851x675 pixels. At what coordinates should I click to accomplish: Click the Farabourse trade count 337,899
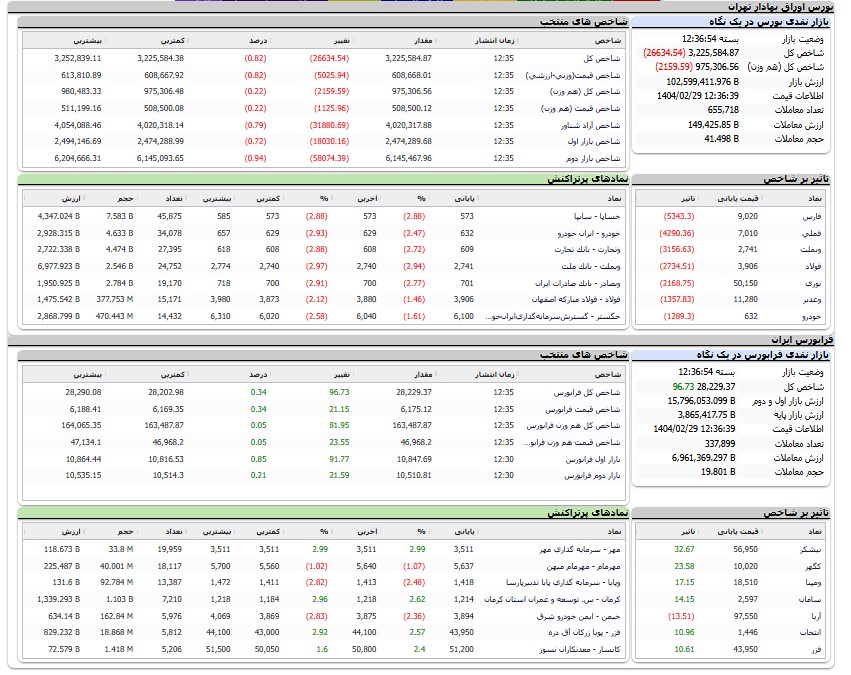coord(720,444)
